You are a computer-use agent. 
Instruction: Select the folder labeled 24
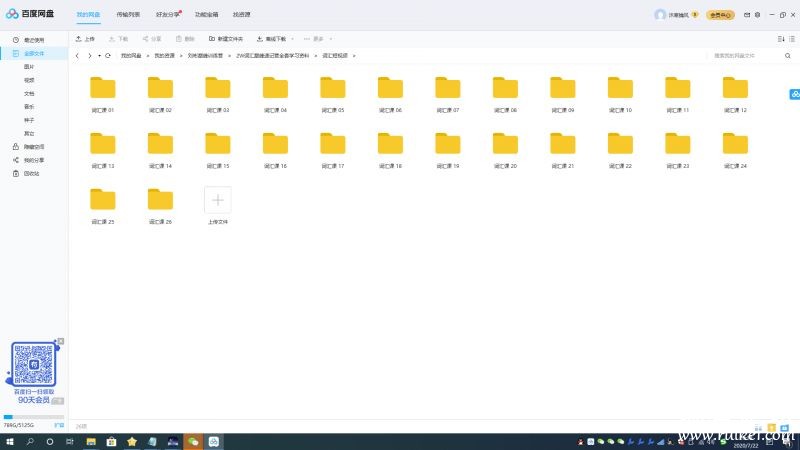pos(735,151)
